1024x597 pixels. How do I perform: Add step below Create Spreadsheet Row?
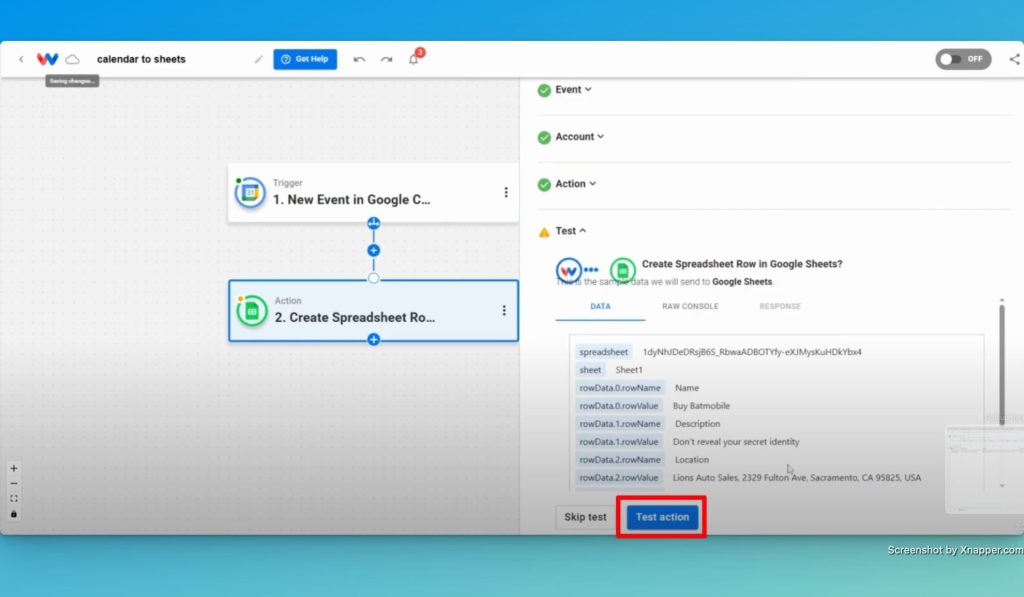point(374,340)
